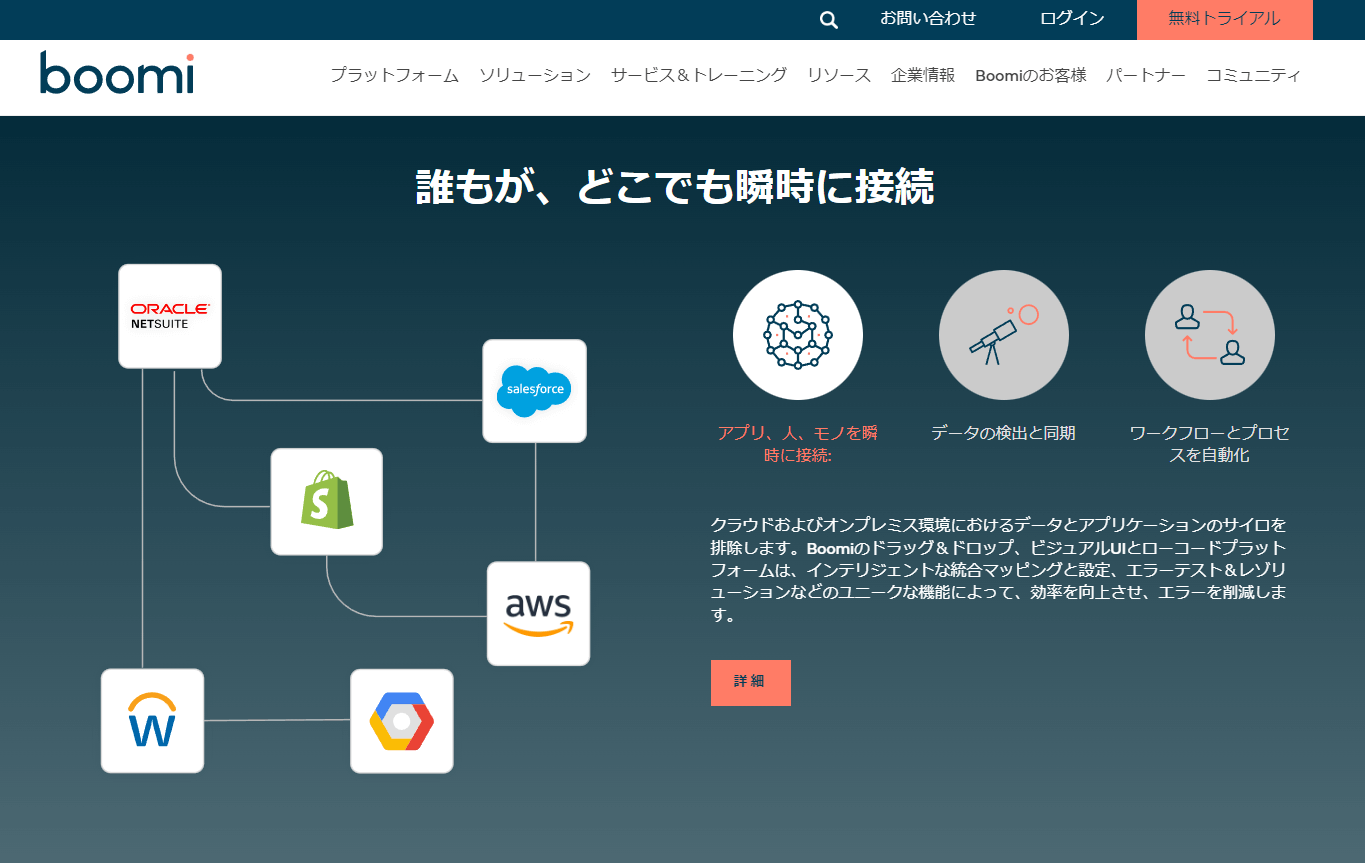
Task: Open the ログイン login link
Action: tap(1072, 19)
